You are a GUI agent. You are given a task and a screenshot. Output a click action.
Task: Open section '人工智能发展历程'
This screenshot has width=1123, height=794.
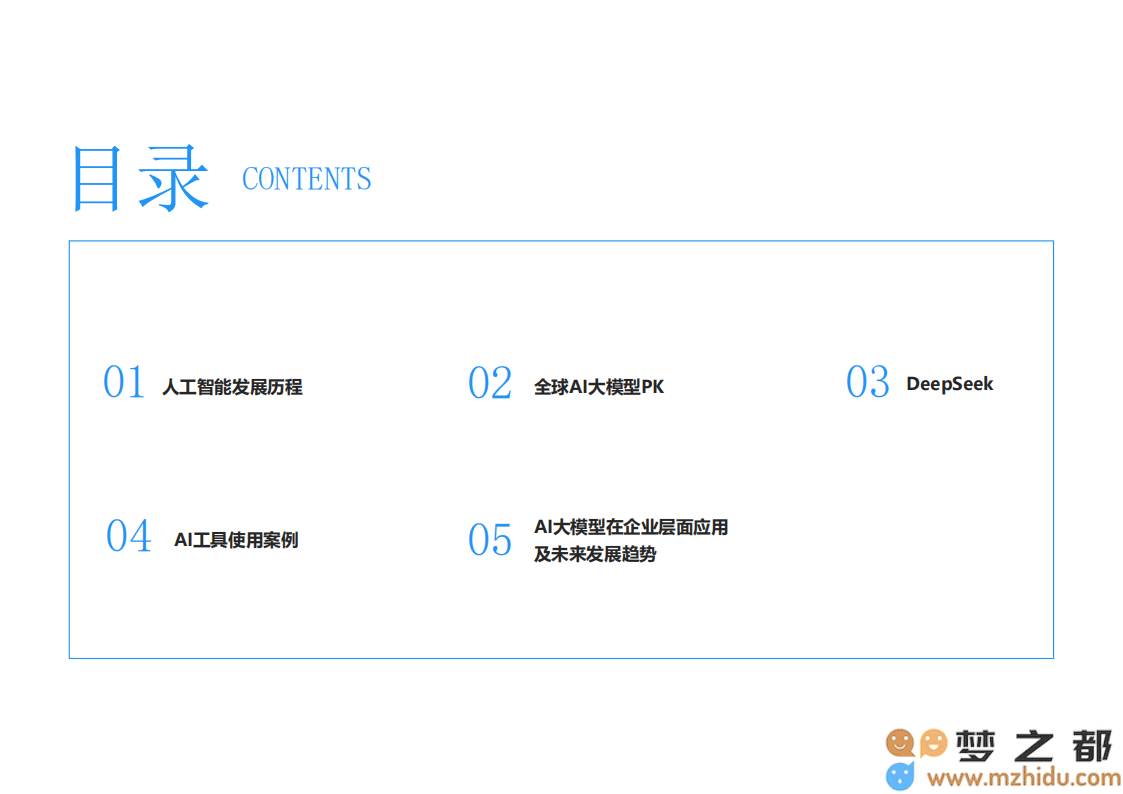[232, 387]
